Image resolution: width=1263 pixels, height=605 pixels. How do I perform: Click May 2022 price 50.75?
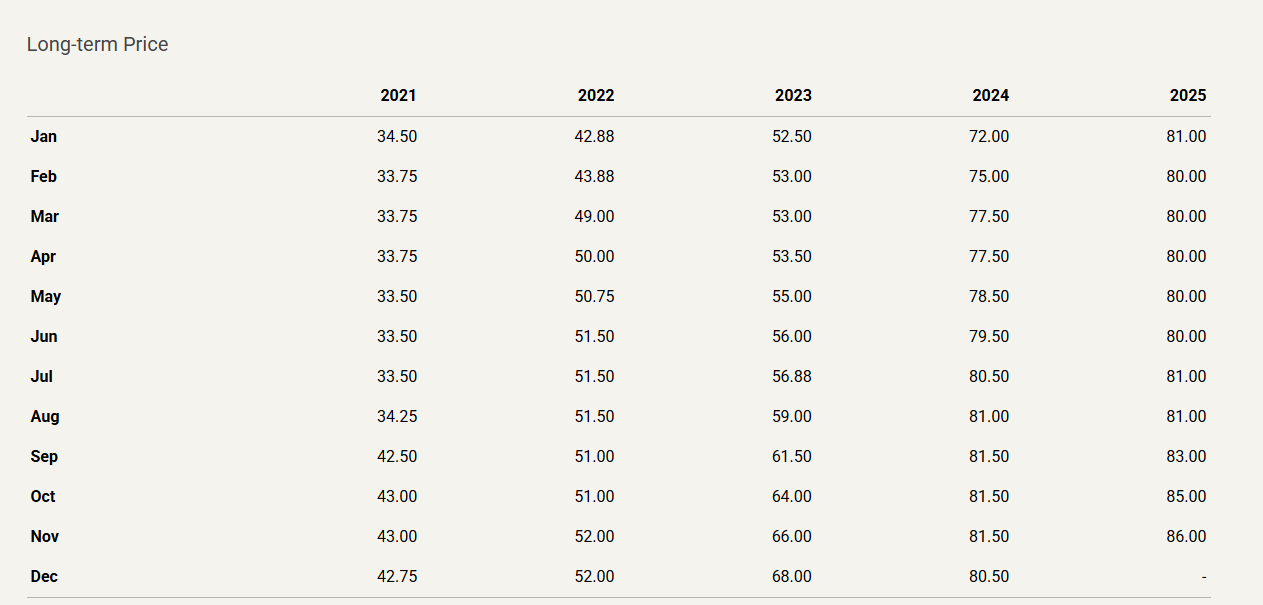click(x=595, y=296)
